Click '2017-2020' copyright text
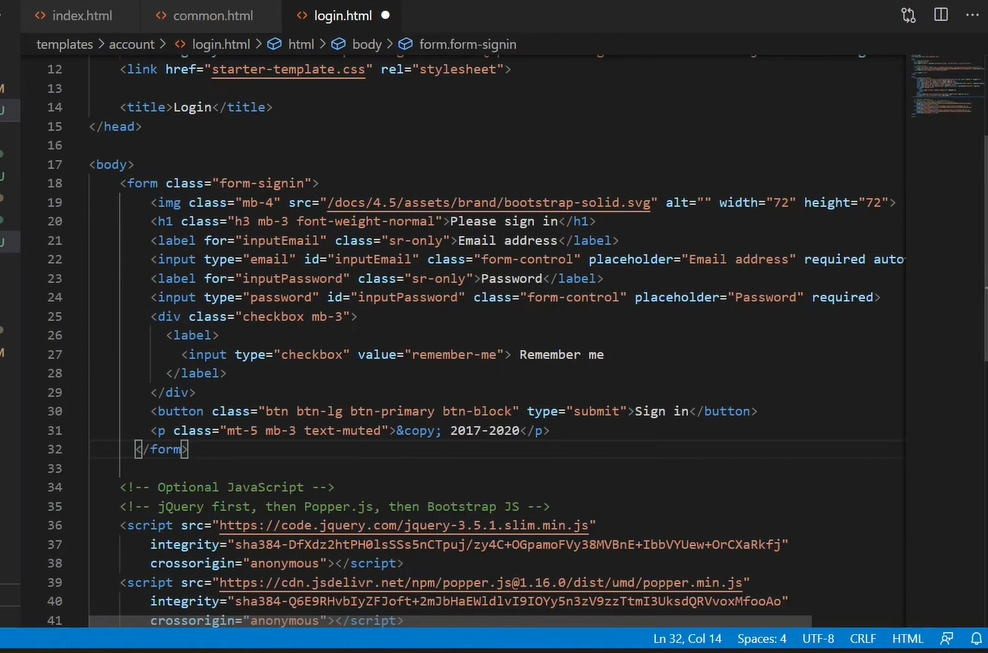Image resolution: width=988 pixels, height=653 pixels. coord(485,431)
